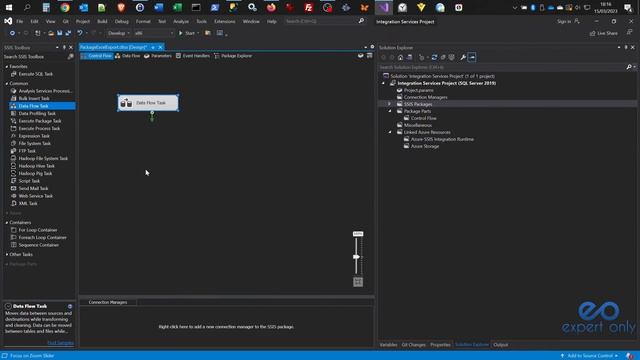This screenshot has height=360, width=640.
Task: Collapse Linked Azure Resources node
Action: click(x=389, y=132)
